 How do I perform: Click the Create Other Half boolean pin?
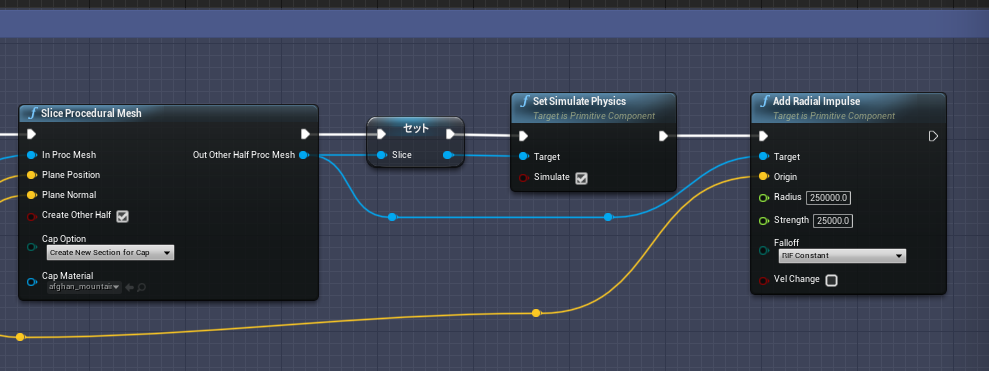pos(32,216)
